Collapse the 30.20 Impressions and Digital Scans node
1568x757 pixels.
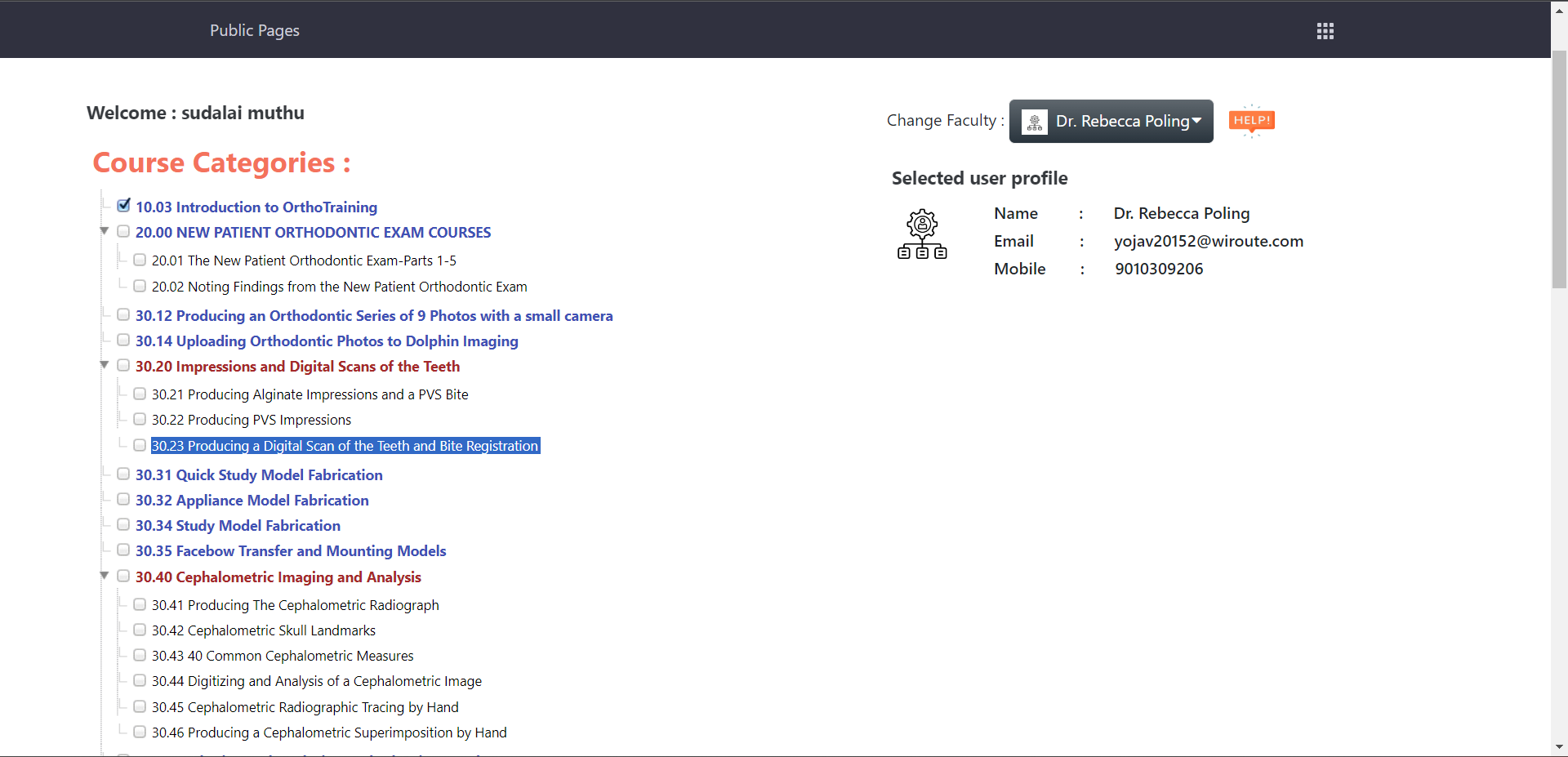105,365
